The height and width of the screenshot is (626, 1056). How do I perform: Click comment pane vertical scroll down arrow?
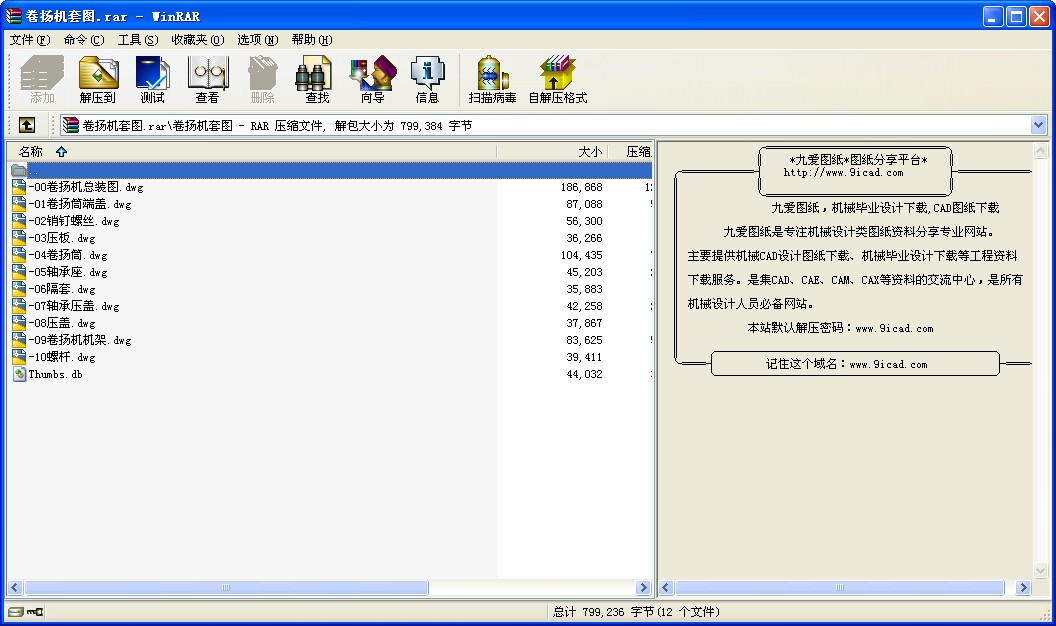[1041, 571]
